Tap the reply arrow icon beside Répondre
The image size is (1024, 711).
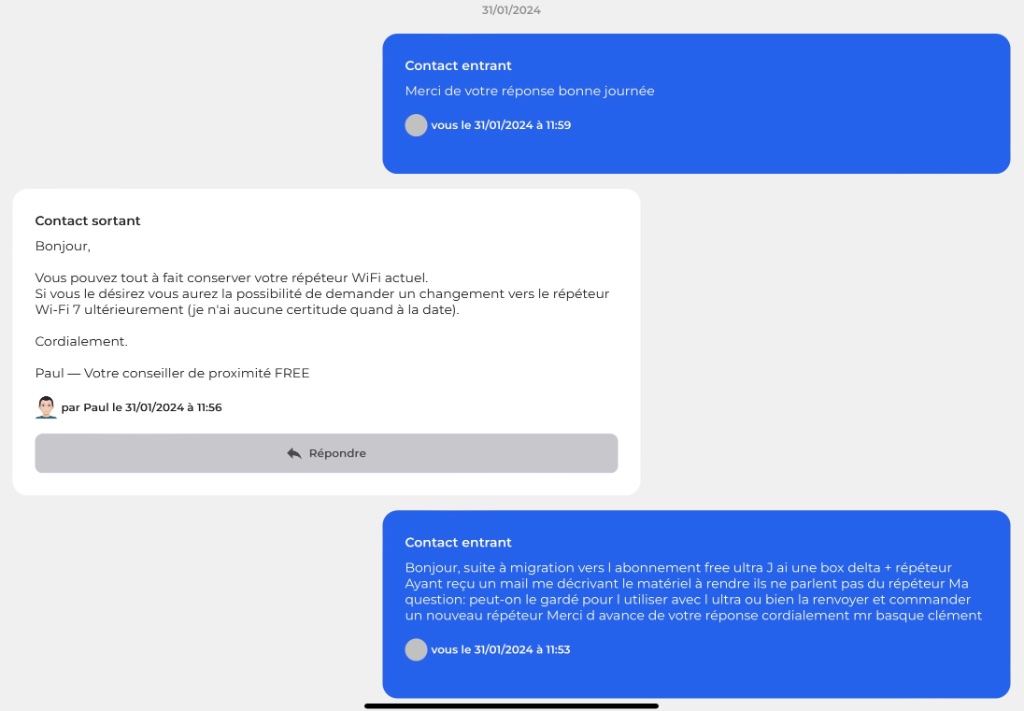click(294, 453)
